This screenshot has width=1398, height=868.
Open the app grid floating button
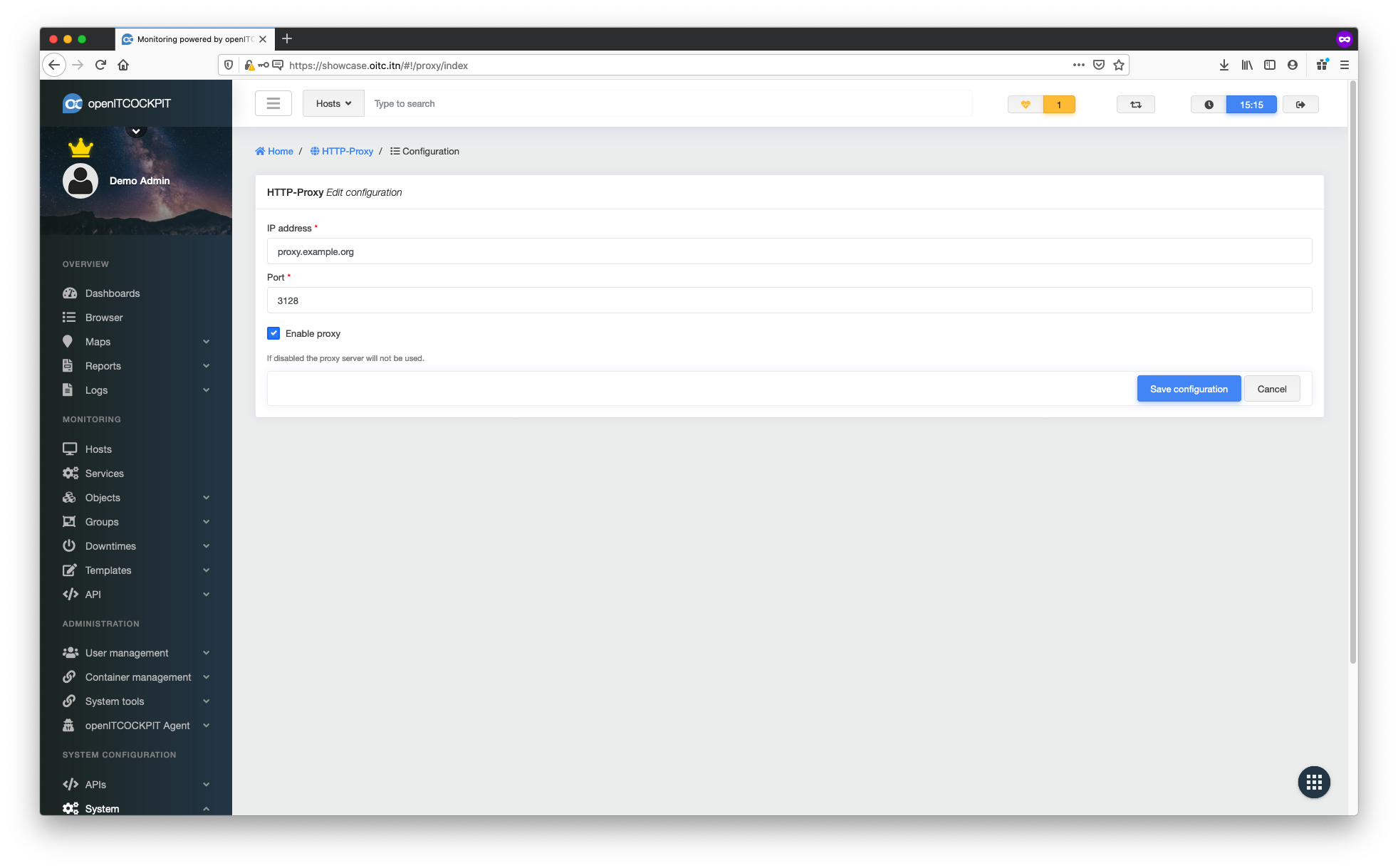(x=1314, y=783)
